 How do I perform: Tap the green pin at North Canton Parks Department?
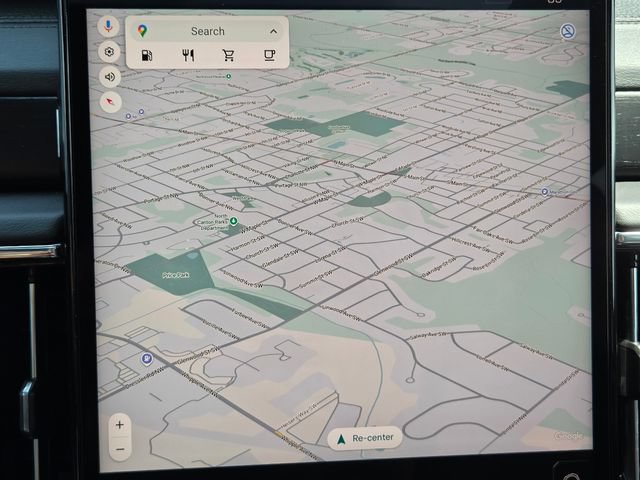(233, 221)
